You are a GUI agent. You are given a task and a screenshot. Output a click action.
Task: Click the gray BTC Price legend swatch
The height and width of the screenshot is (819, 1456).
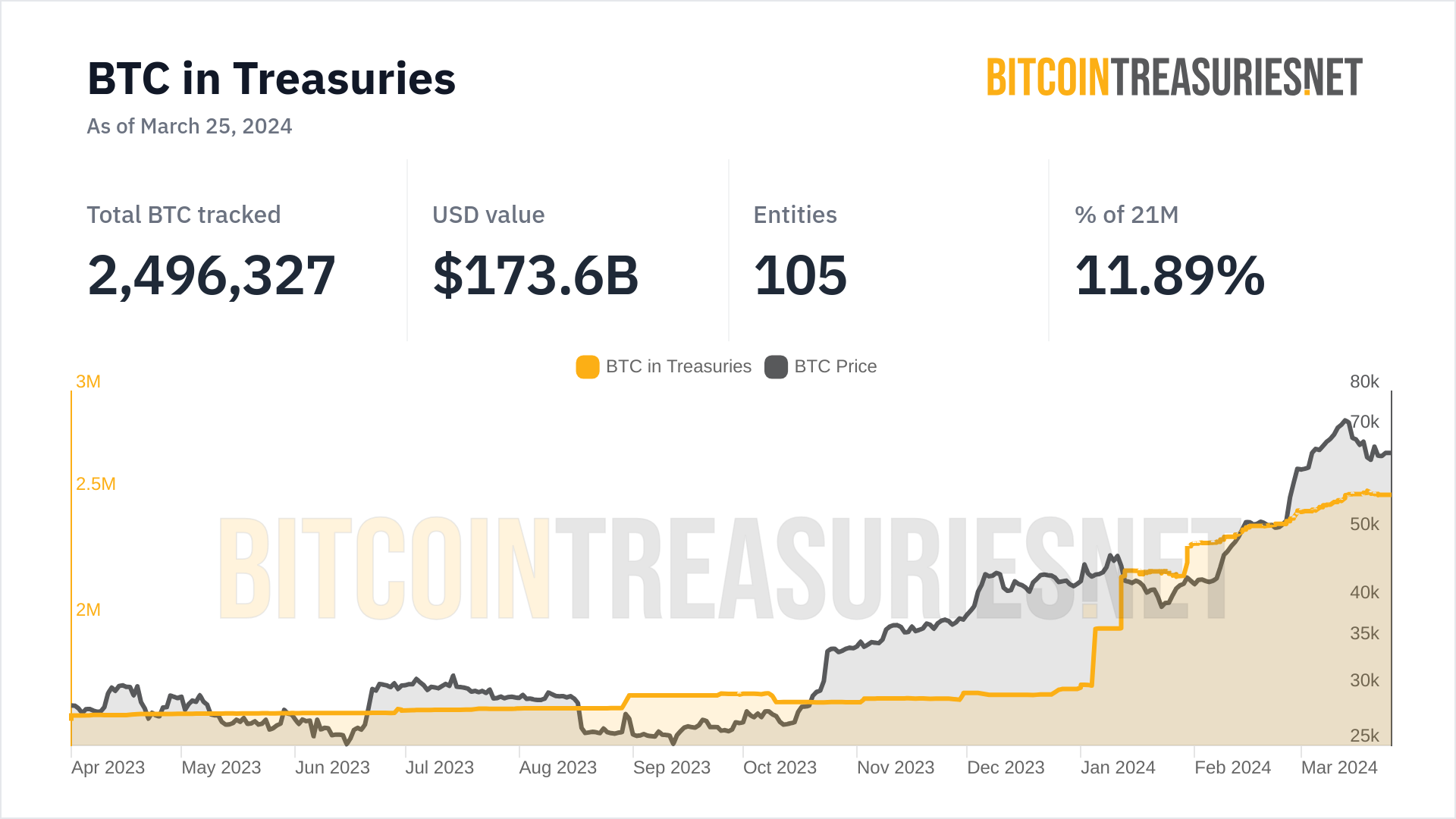[776, 367]
